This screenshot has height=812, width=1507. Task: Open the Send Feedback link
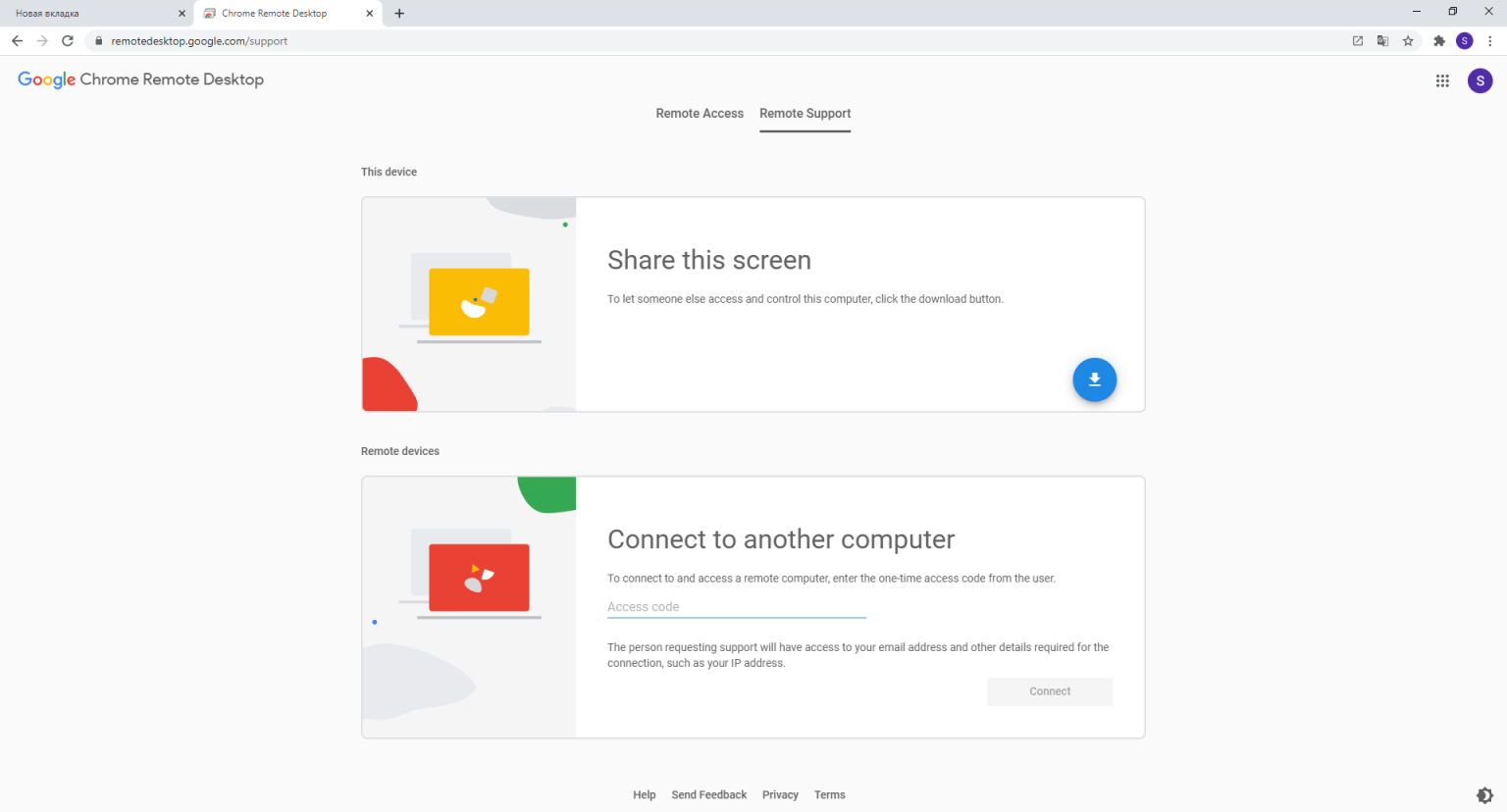708,795
